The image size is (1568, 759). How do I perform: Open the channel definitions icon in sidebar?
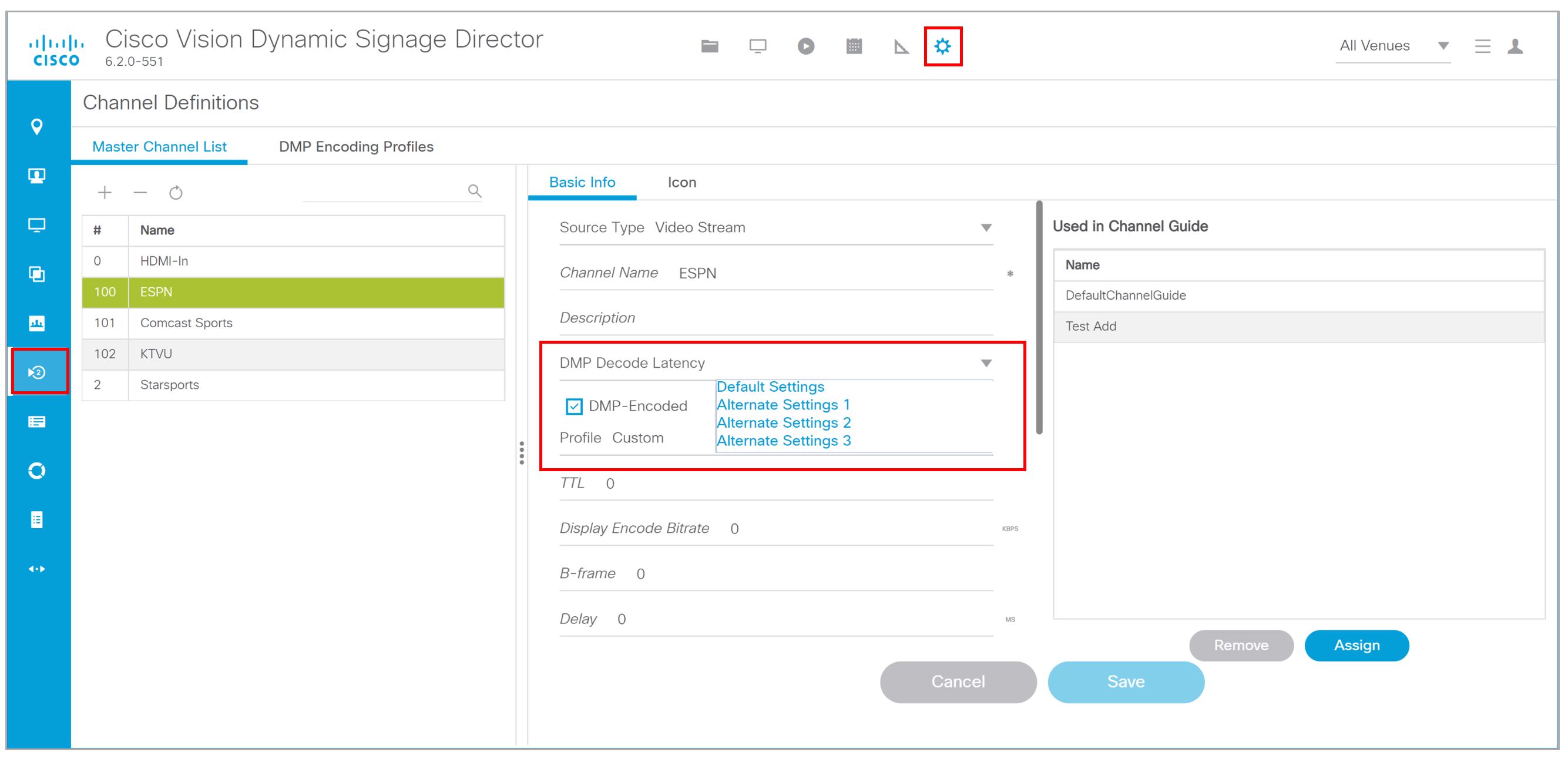(38, 372)
